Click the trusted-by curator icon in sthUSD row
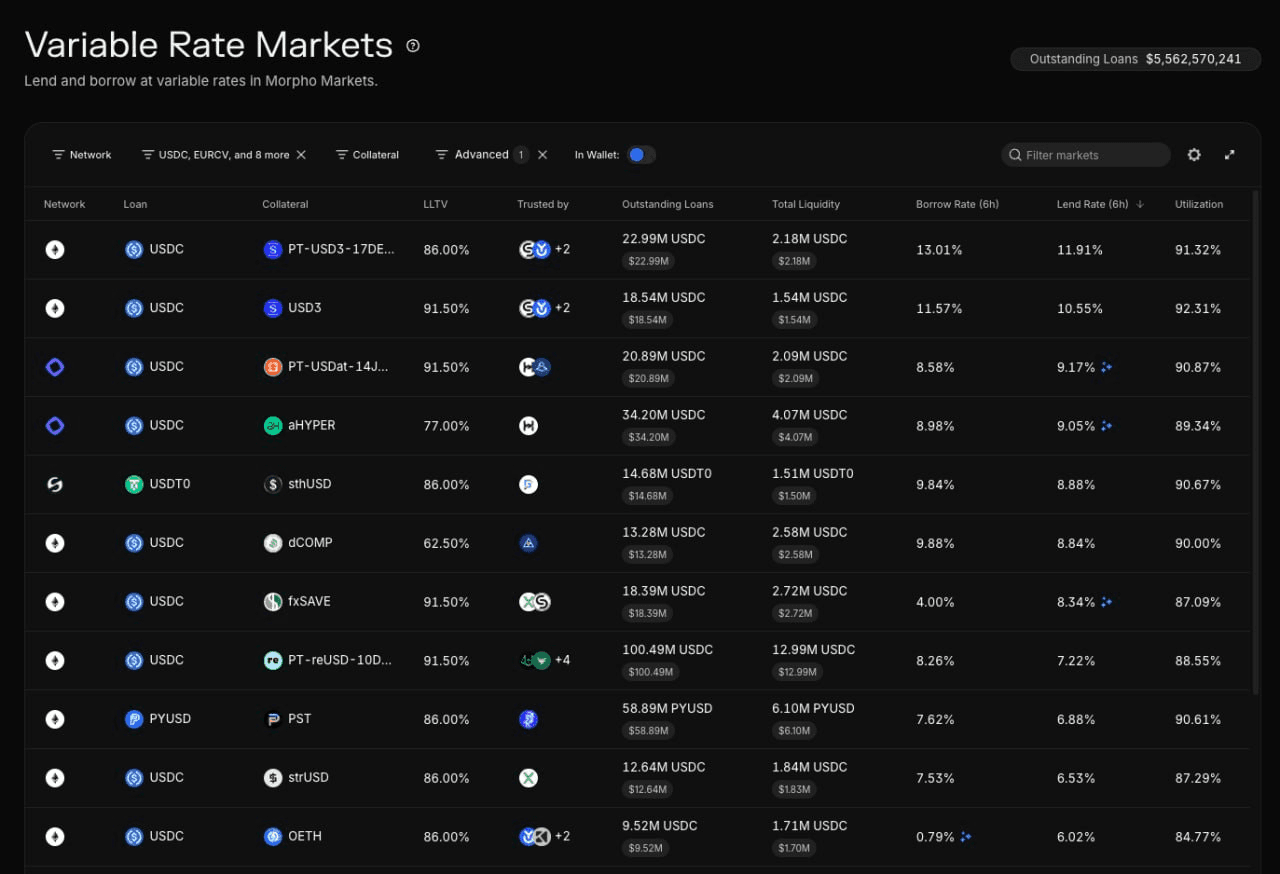The height and width of the screenshot is (874, 1280). (529, 485)
